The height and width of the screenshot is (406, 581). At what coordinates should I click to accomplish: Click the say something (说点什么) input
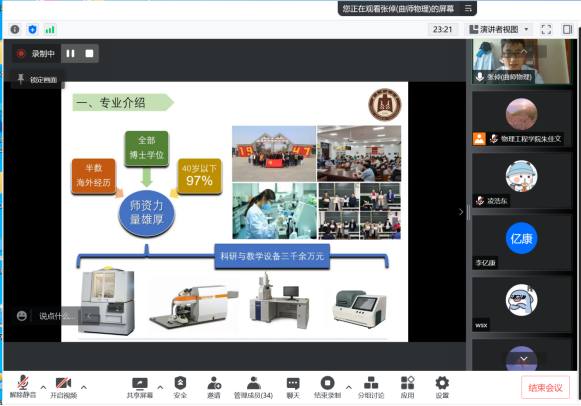click(x=57, y=316)
